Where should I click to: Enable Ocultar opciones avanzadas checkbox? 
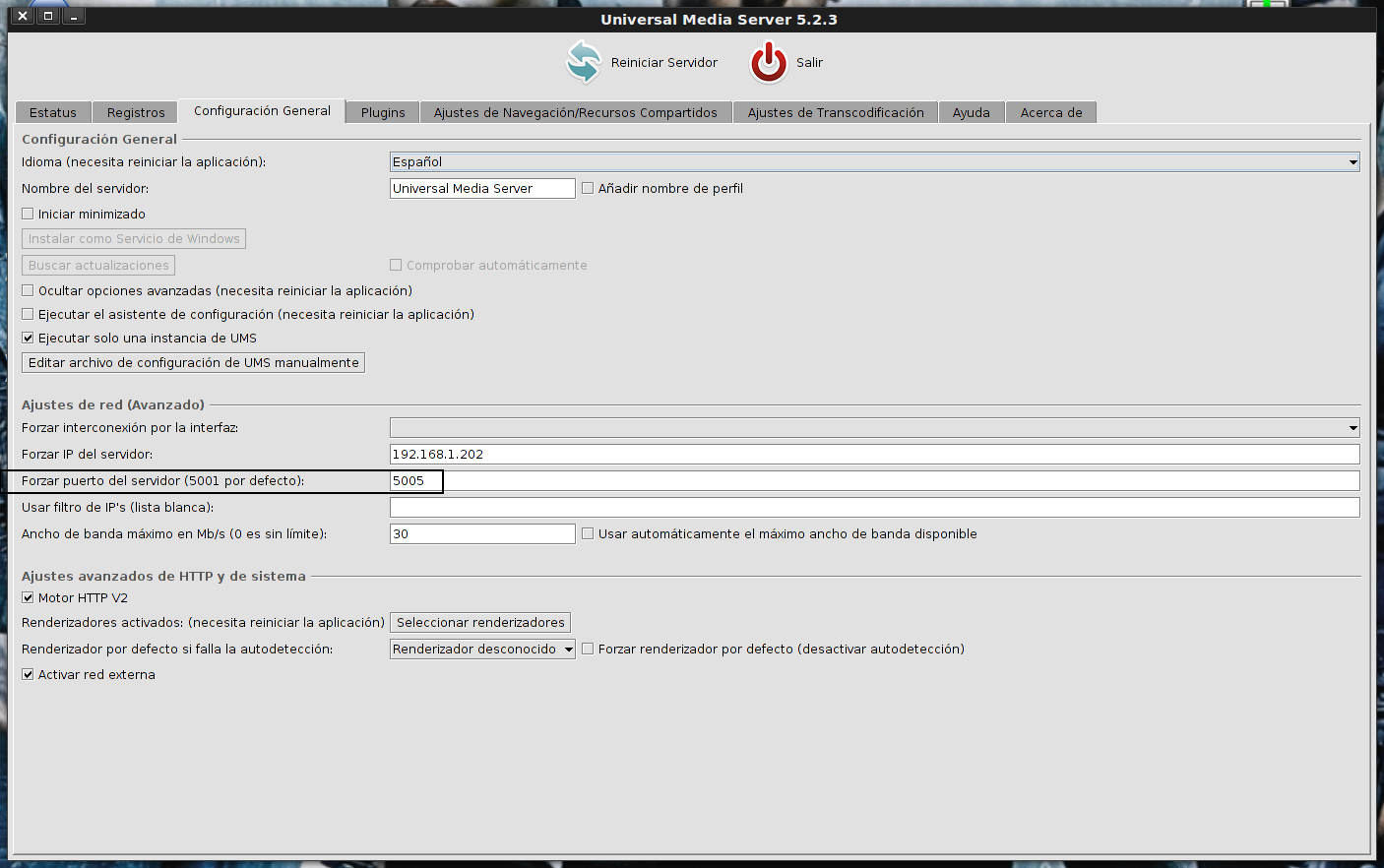[x=28, y=290]
